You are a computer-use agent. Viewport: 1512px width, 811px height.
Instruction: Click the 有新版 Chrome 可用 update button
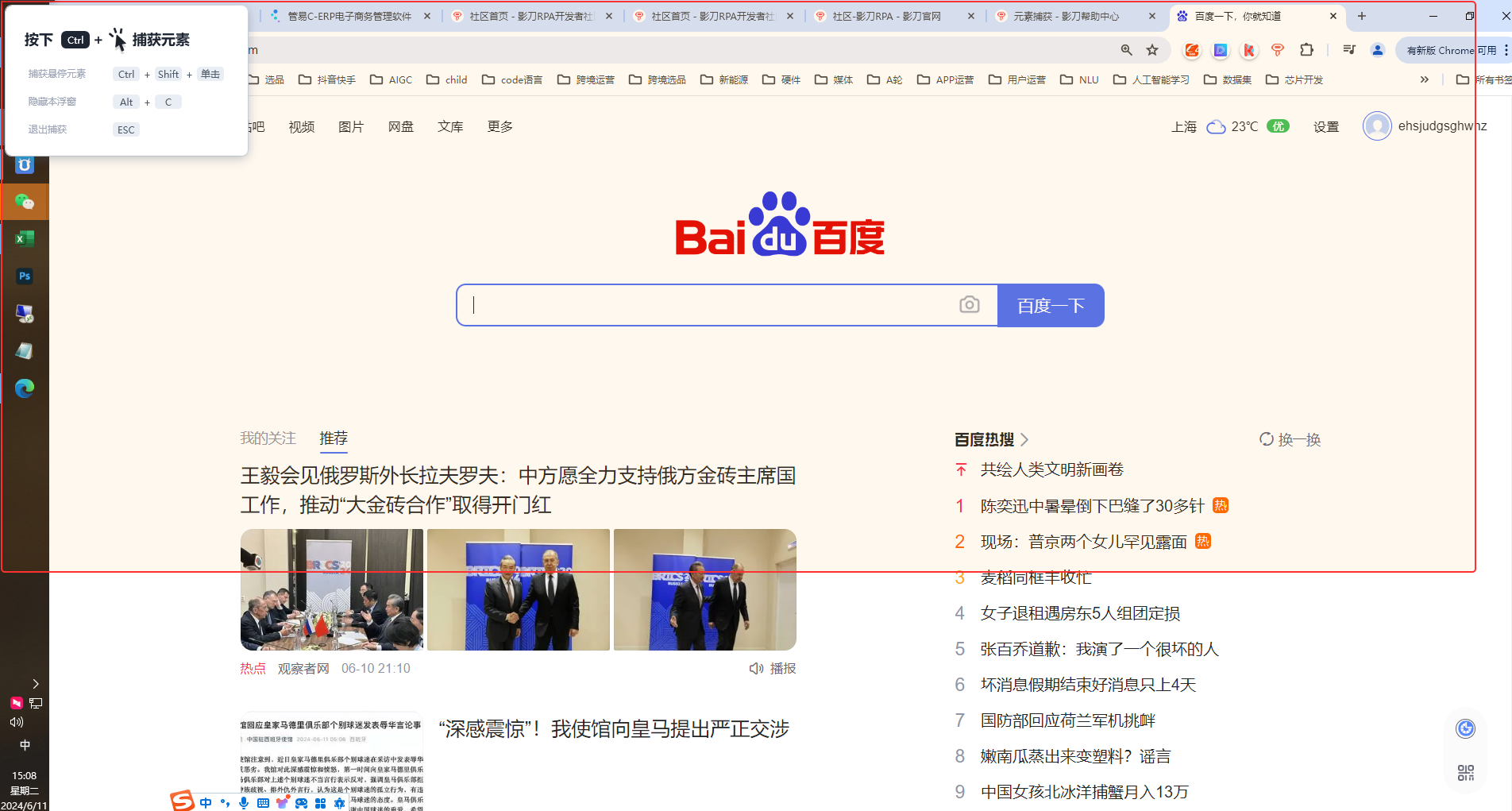[1451, 50]
